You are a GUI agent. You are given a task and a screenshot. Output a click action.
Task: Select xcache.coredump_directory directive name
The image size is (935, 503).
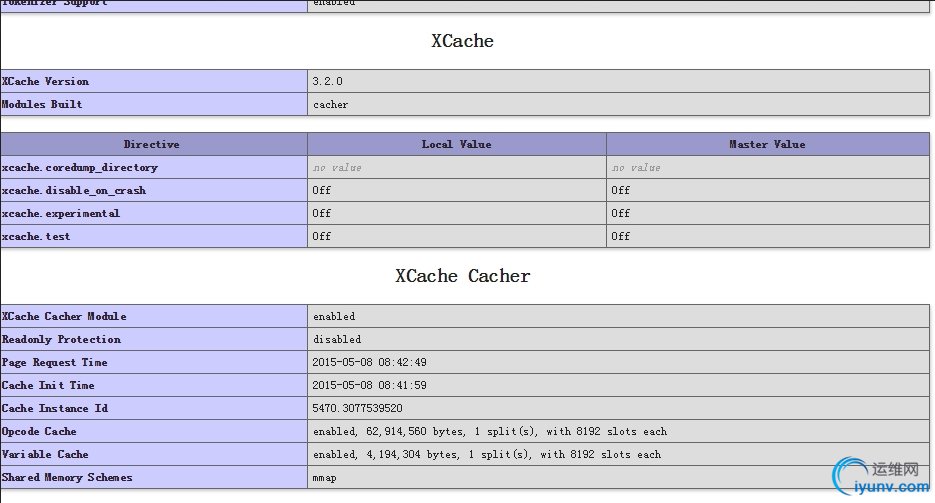click(x=80, y=167)
